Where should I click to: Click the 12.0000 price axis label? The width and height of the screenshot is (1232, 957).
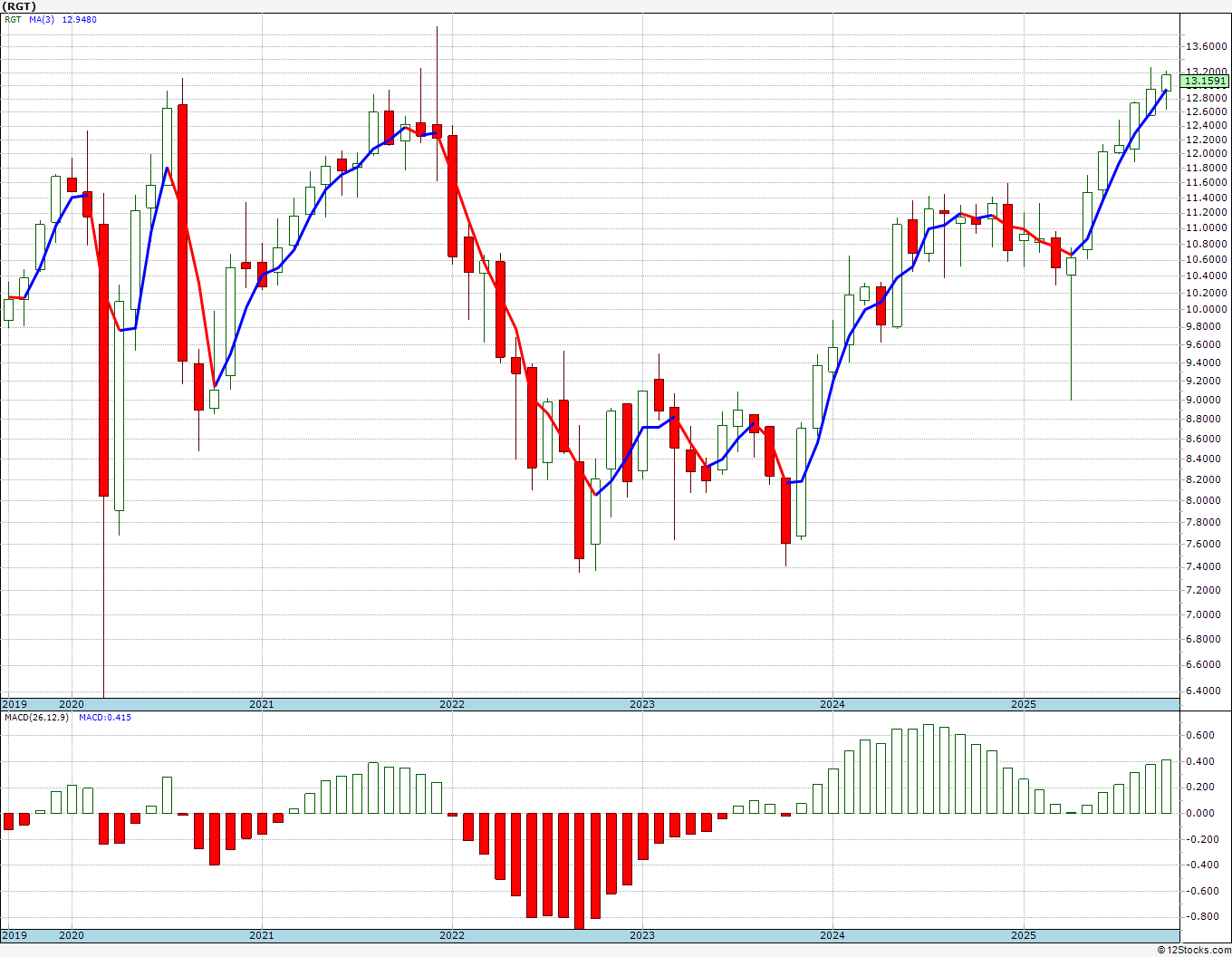(1207, 154)
